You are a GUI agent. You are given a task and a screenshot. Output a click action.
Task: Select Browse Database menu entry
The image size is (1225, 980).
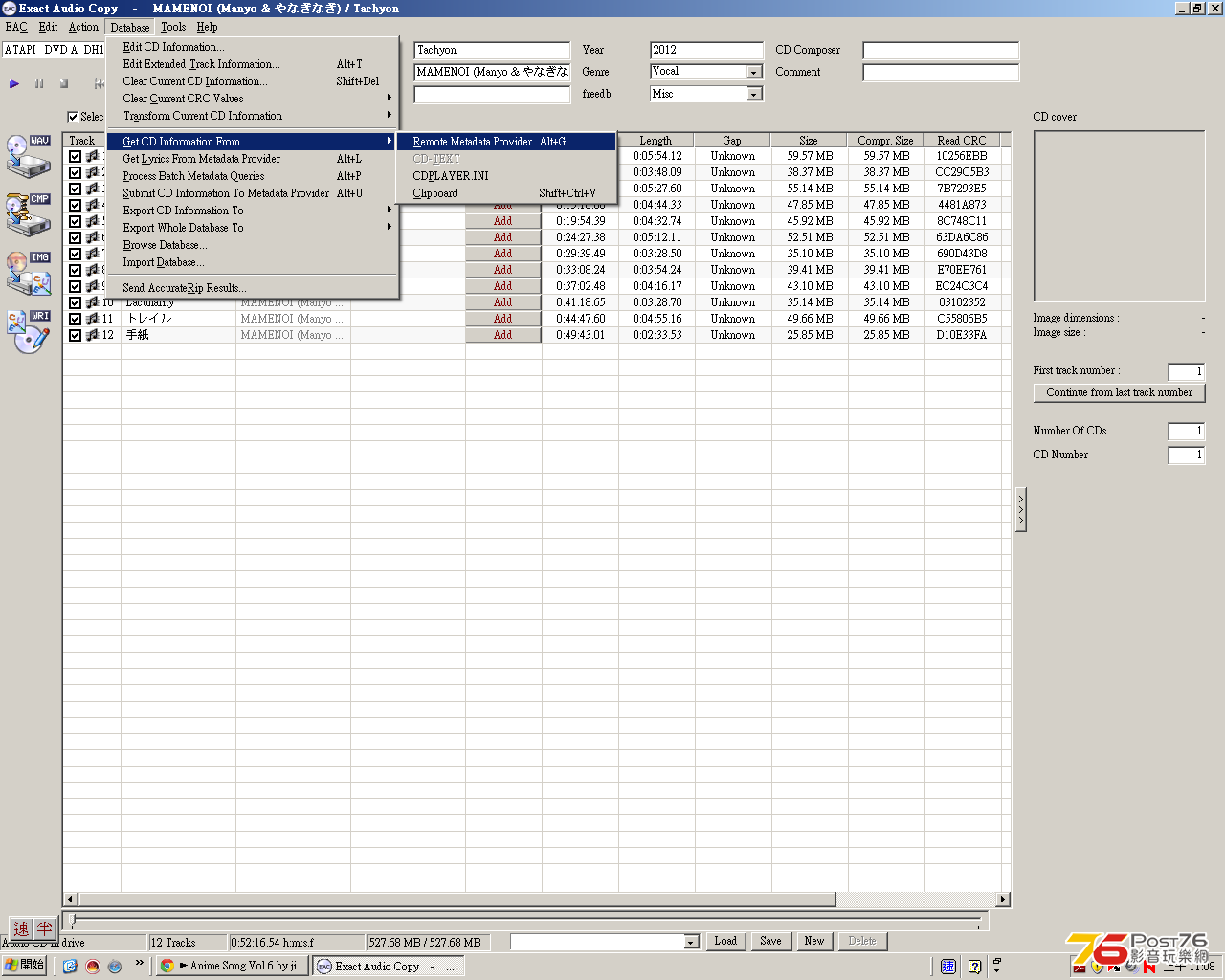click(x=253, y=245)
